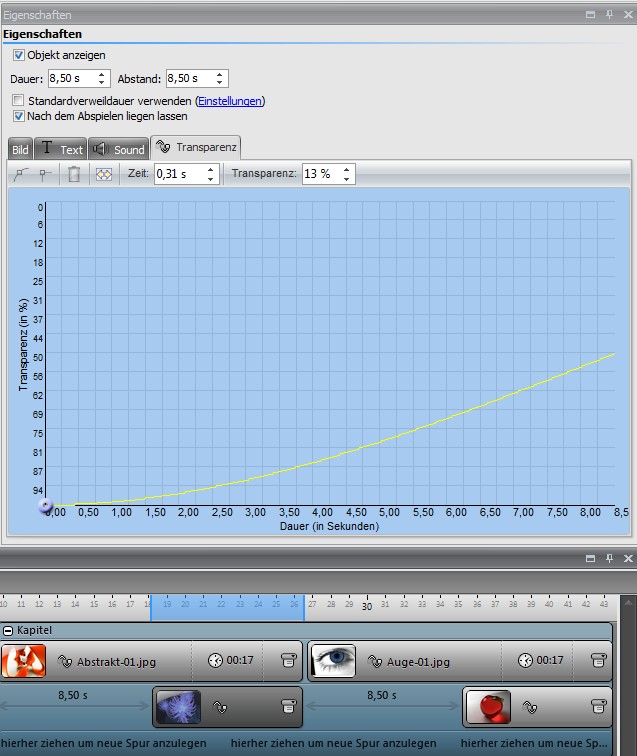Increase Dauer value with up arrow
The image size is (637, 756).
(102, 74)
